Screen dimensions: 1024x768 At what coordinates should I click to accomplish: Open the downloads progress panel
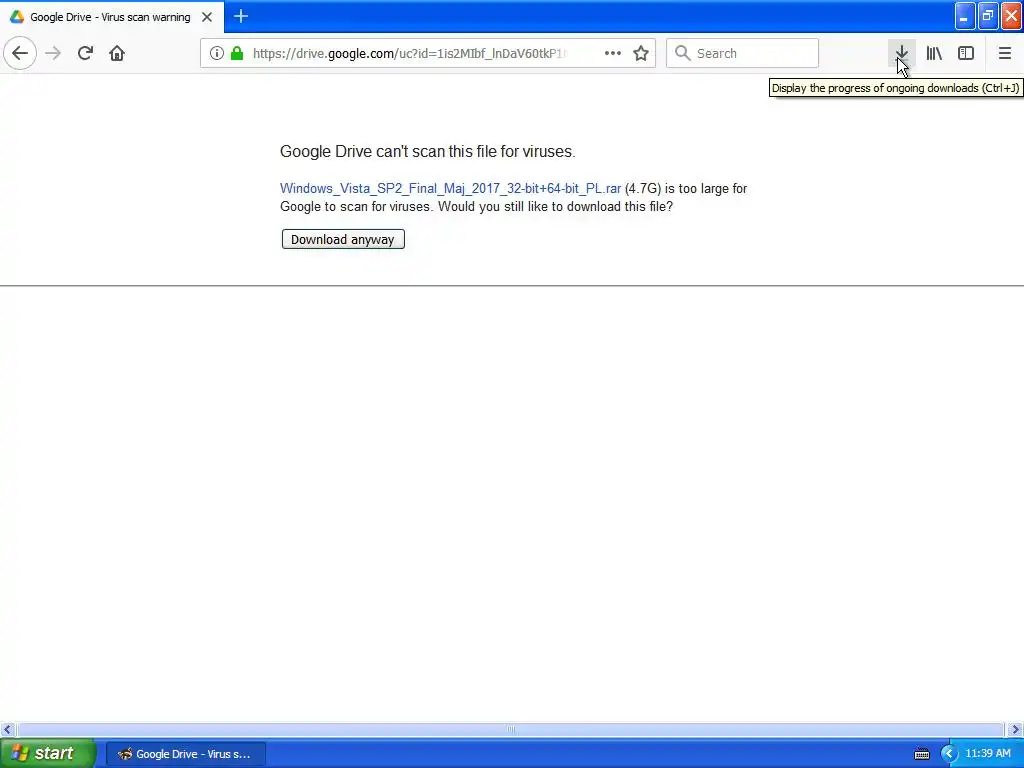(901, 53)
